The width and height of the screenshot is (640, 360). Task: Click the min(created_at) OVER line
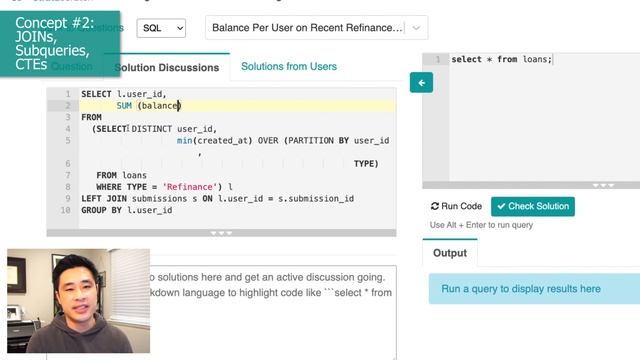(x=283, y=141)
